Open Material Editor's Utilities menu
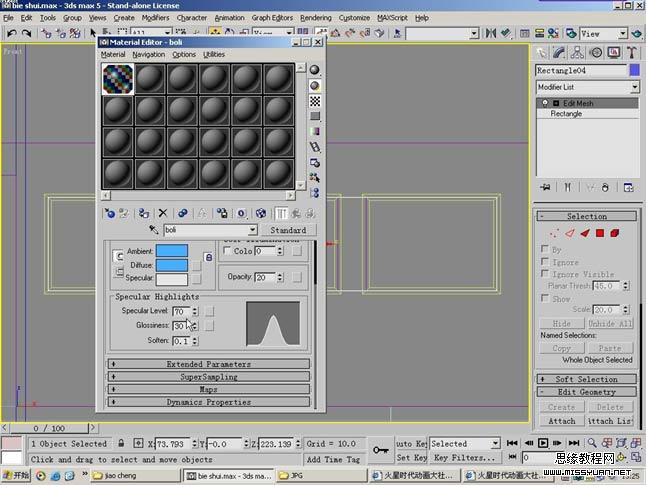Screen dimensions: 646x485 (214, 54)
